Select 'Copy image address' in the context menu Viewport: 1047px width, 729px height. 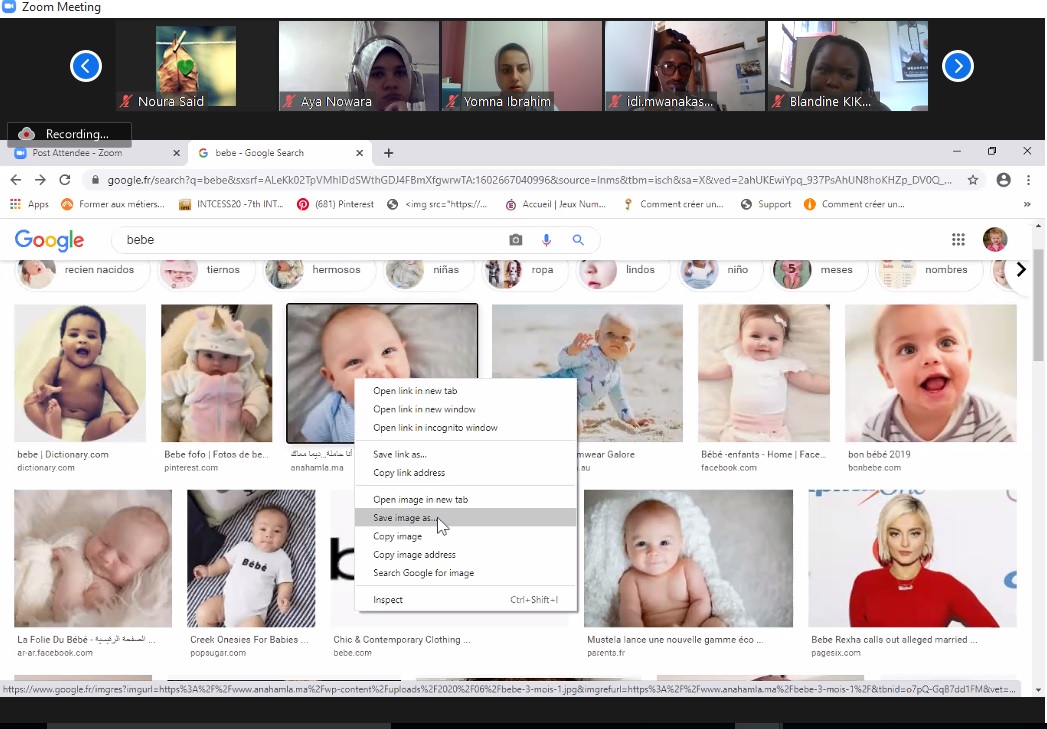[x=414, y=555]
